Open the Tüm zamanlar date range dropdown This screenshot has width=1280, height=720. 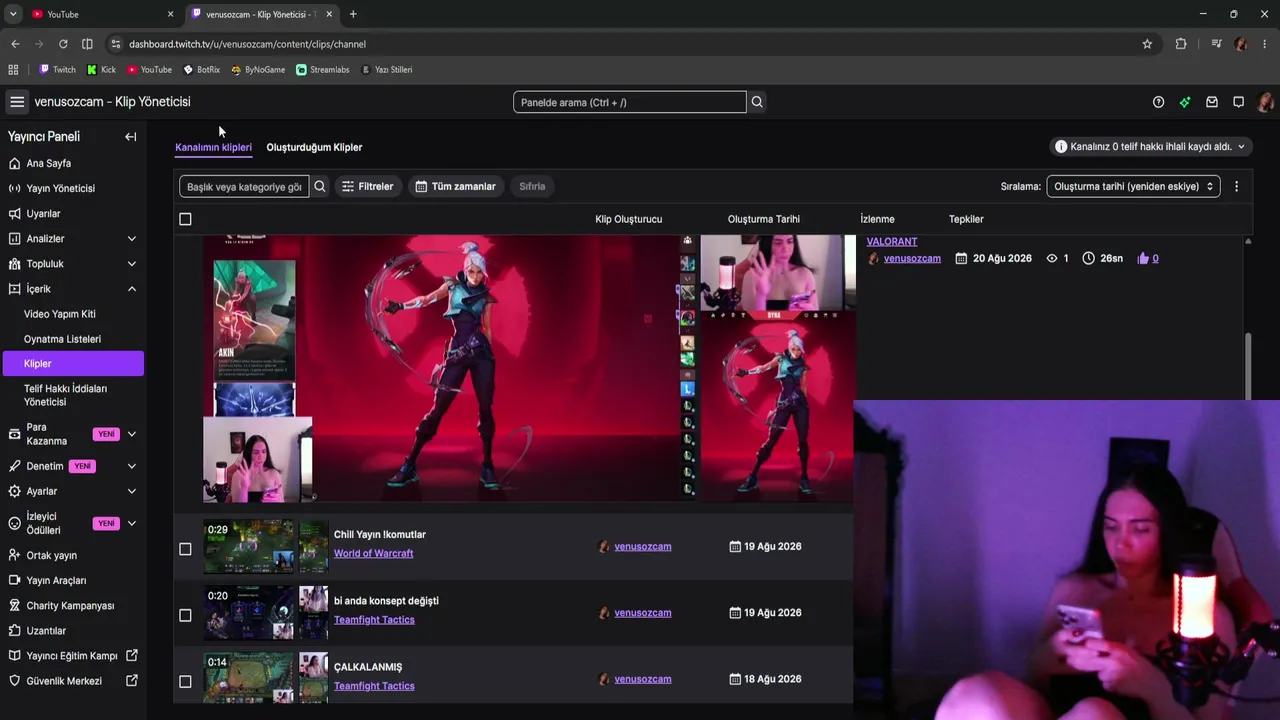click(456, 186)
